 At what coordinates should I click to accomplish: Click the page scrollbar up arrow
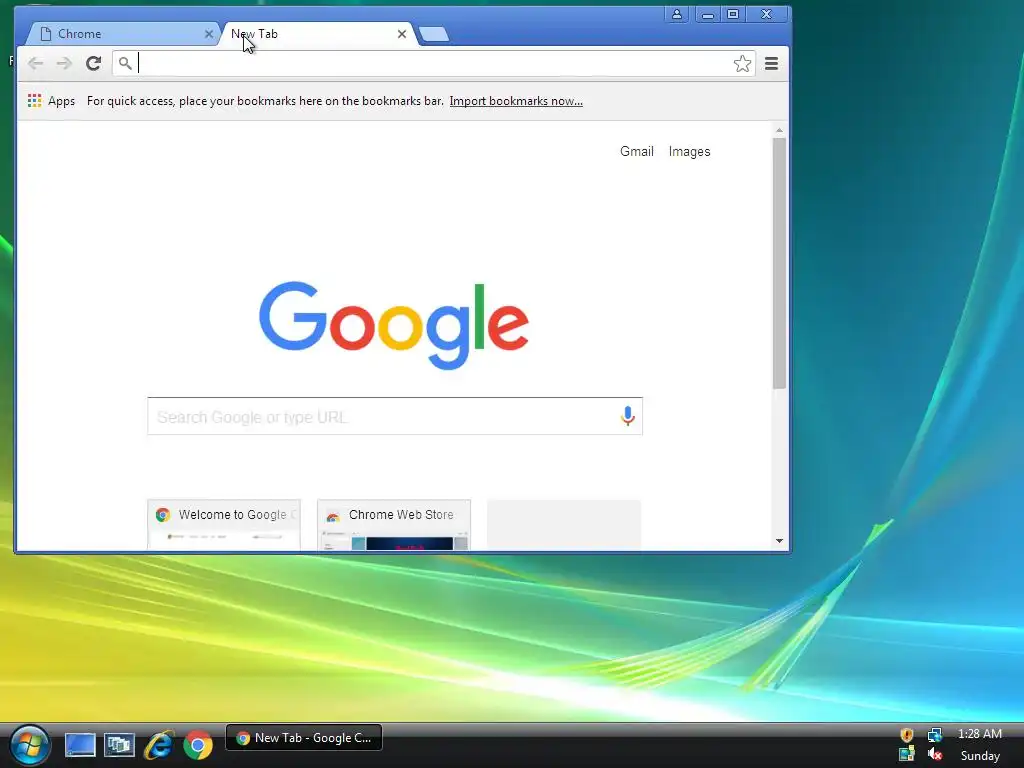(x=779, y=131)
